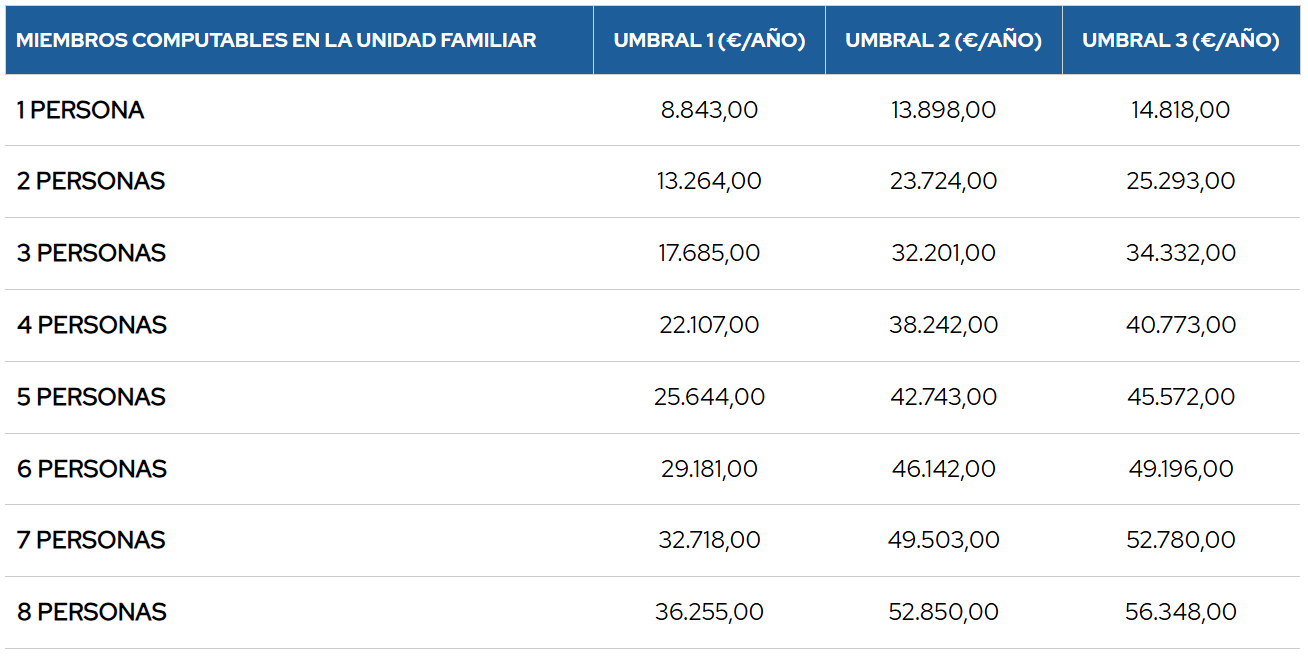Click the Umbral 2 (€/año) header
The image size is (1308, 656).
(x=943, y=41)
